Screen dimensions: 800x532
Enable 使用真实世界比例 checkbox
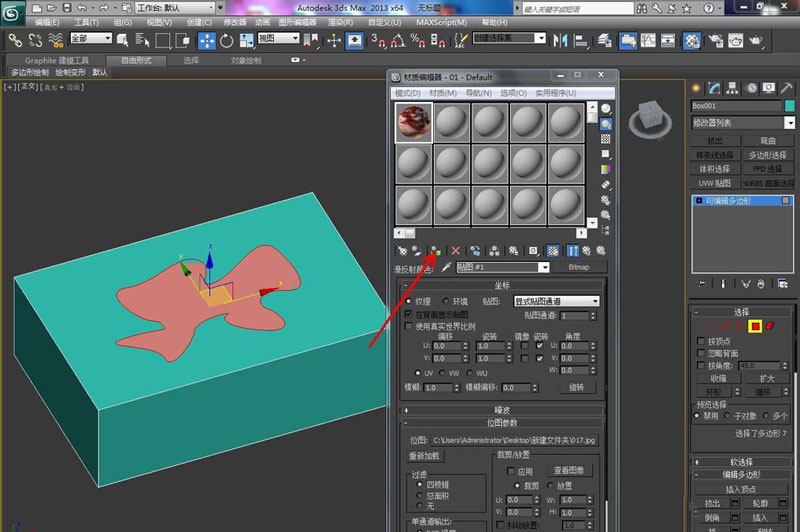pos(408,326)
